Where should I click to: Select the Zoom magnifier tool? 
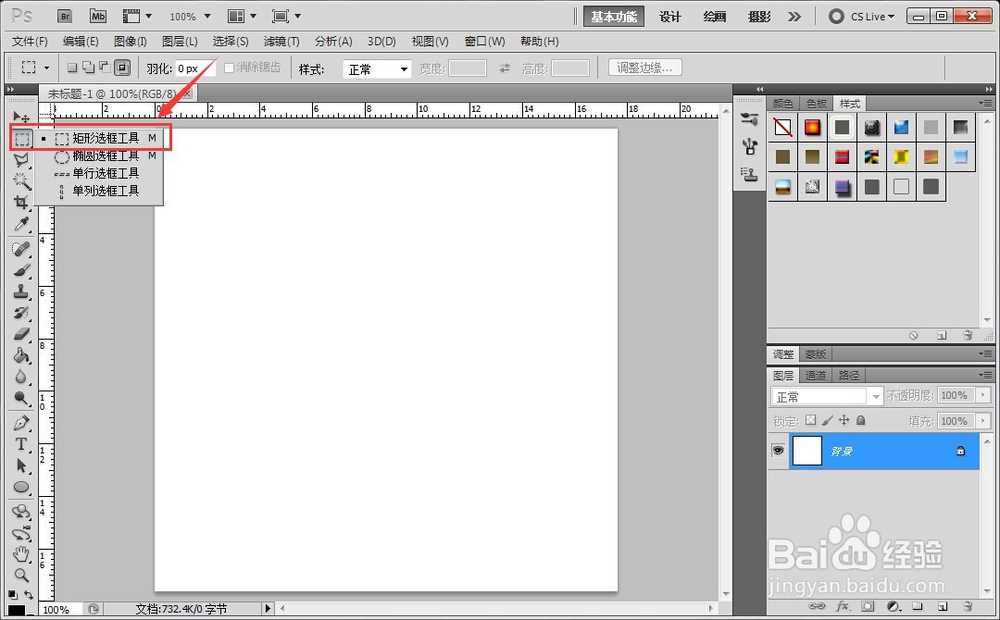click(x=21, y=575)
